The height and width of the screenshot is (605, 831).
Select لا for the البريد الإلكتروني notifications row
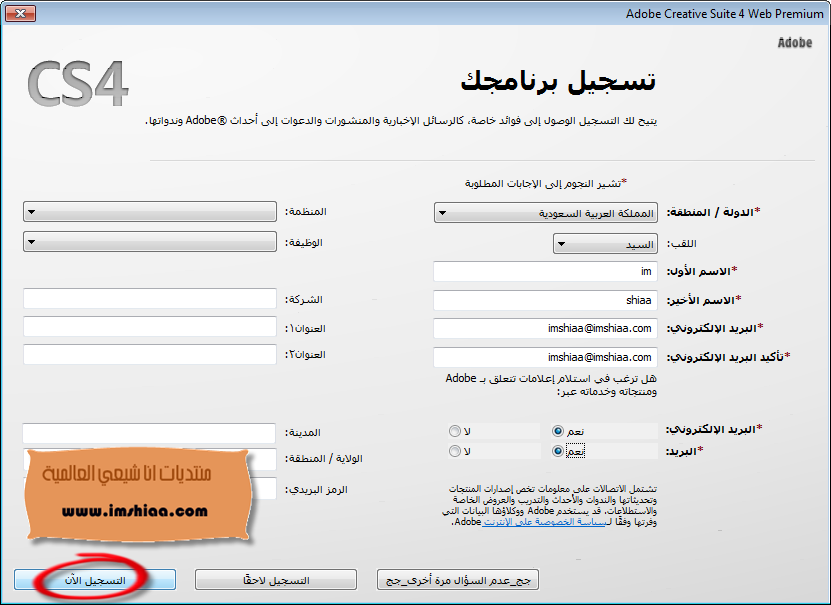click(x=455, y=431)
